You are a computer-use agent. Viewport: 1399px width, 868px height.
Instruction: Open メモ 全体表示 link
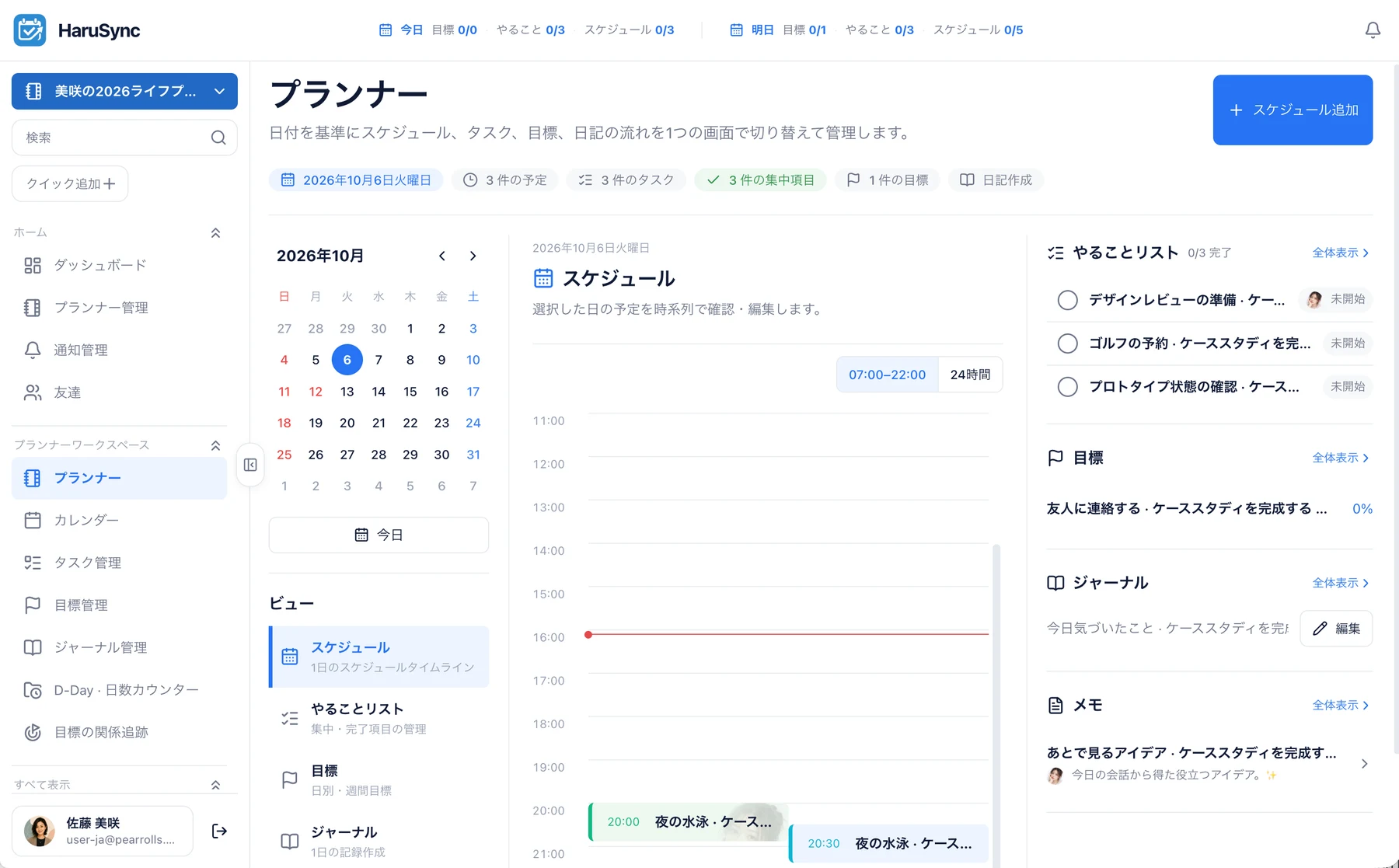pyautogui.click(x=1341, y=706)
